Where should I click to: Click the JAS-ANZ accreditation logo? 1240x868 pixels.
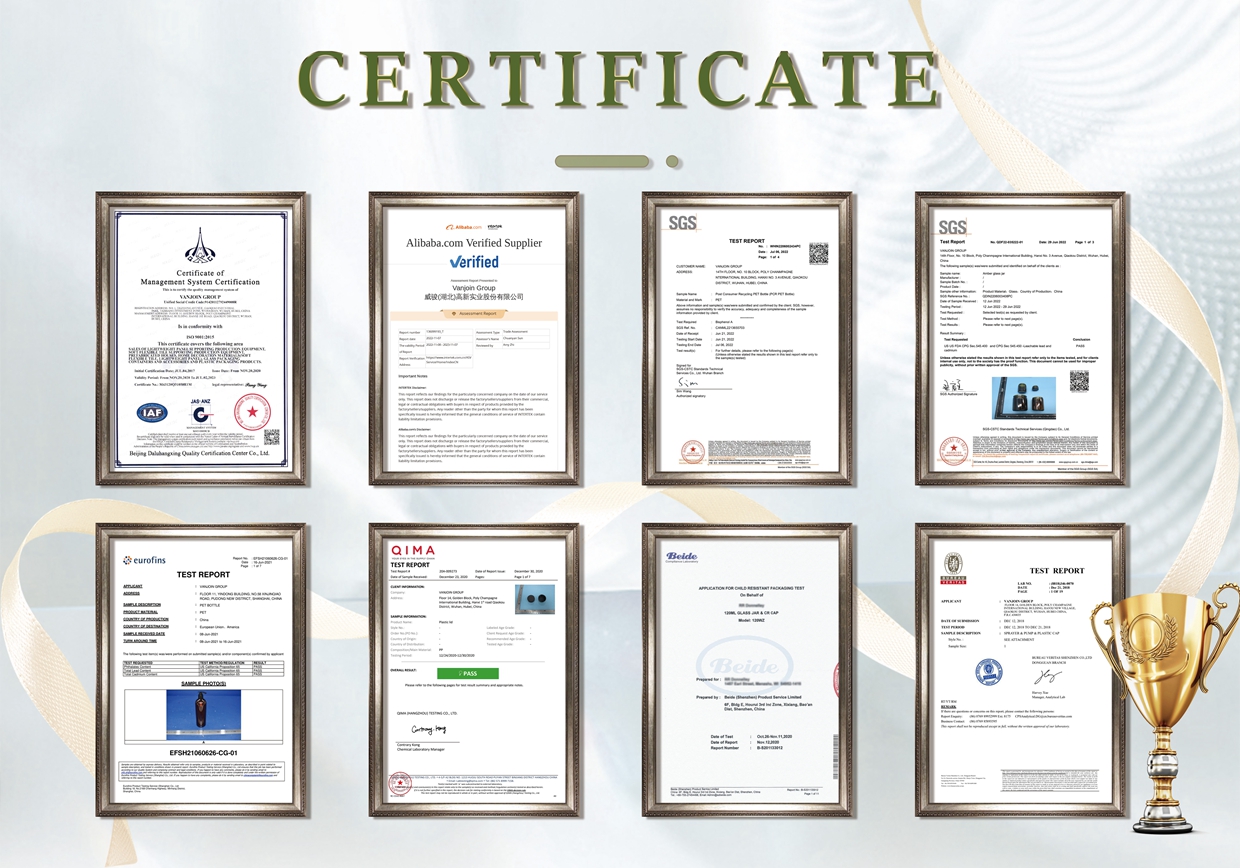click(x=202, y=415)
